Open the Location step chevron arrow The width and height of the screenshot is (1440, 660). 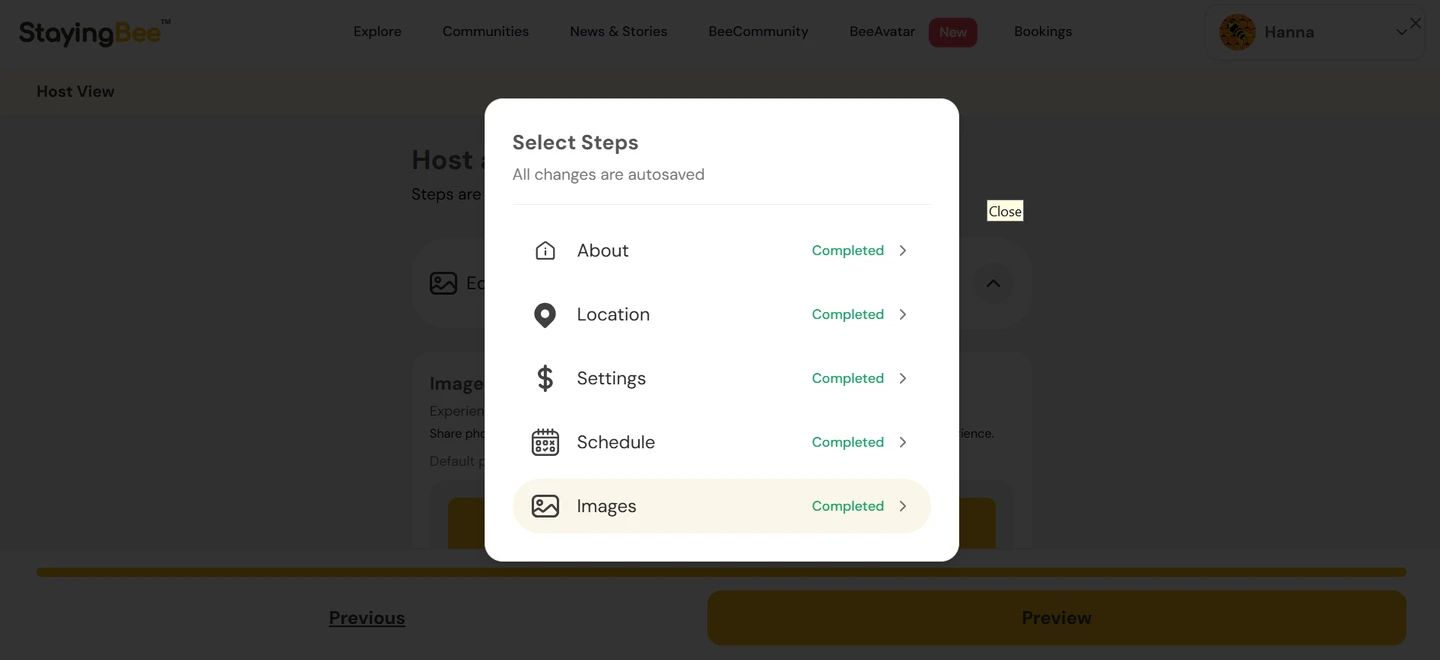click(903, 315)
